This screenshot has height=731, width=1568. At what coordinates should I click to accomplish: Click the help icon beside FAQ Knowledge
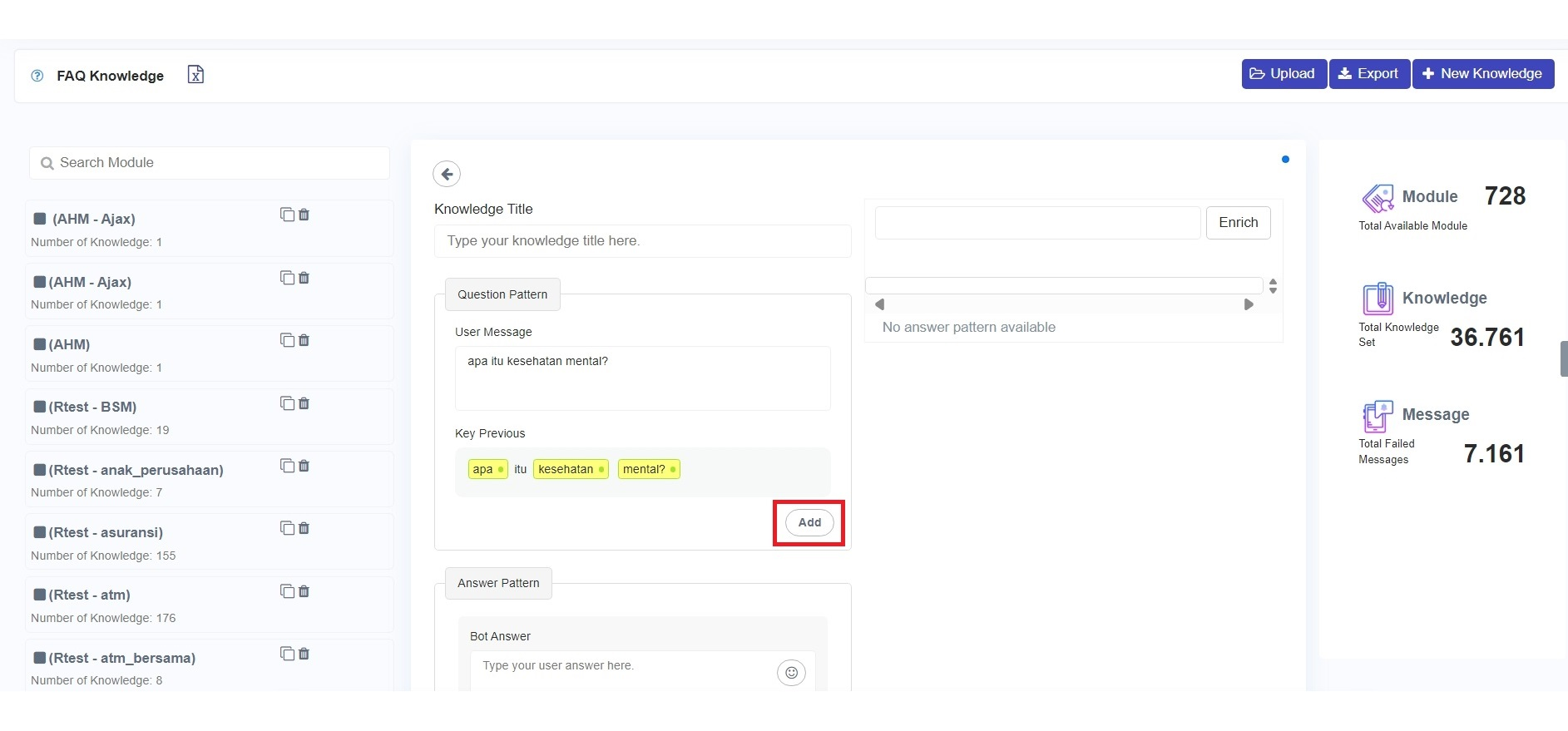37,76
